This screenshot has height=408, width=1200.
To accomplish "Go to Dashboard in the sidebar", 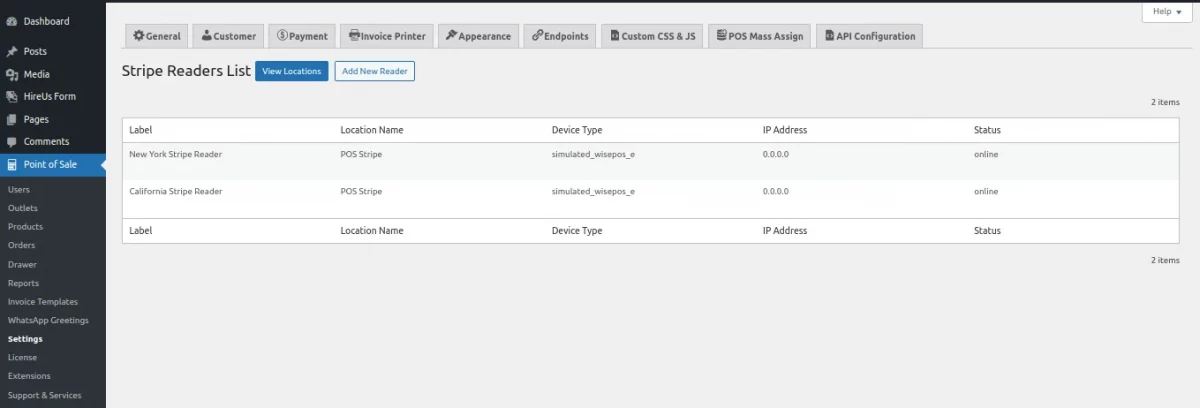I will (x=53, y=21).
